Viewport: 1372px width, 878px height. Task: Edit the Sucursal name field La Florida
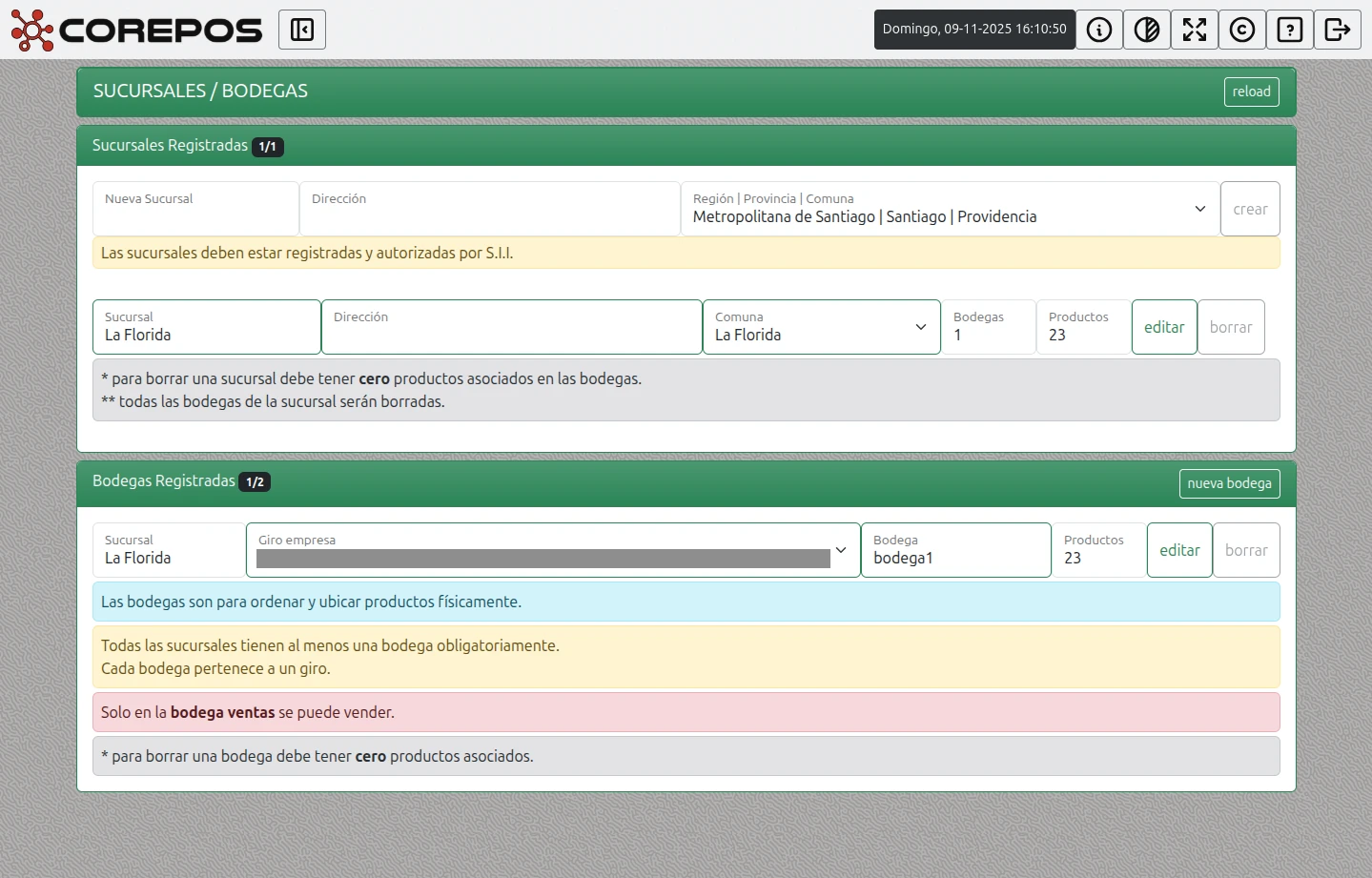coord(207,327)
